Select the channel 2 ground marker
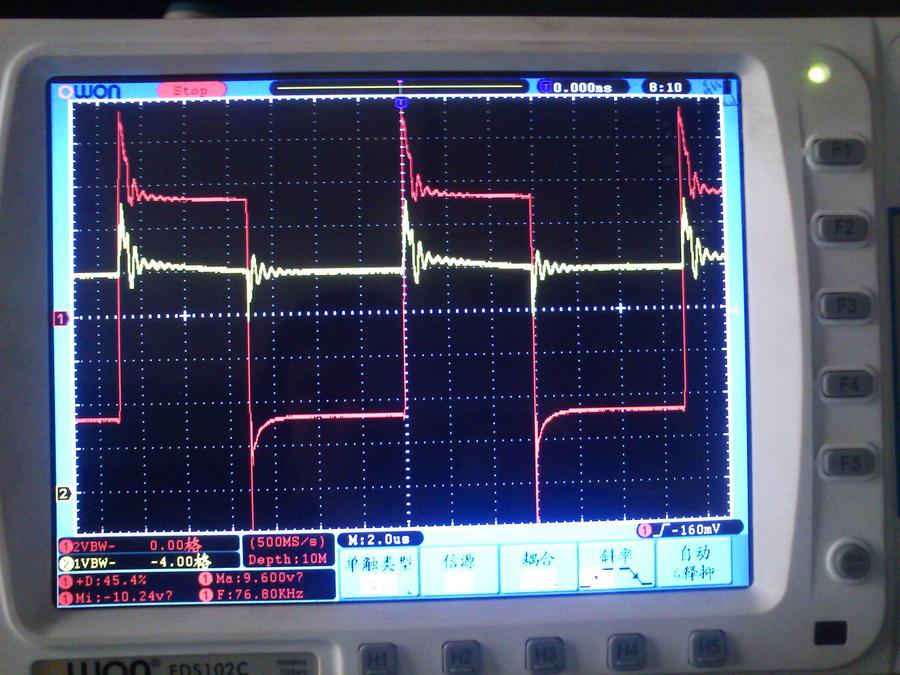Image resolution: width=900 pixels, height=675 pixels. pos(63,493)
